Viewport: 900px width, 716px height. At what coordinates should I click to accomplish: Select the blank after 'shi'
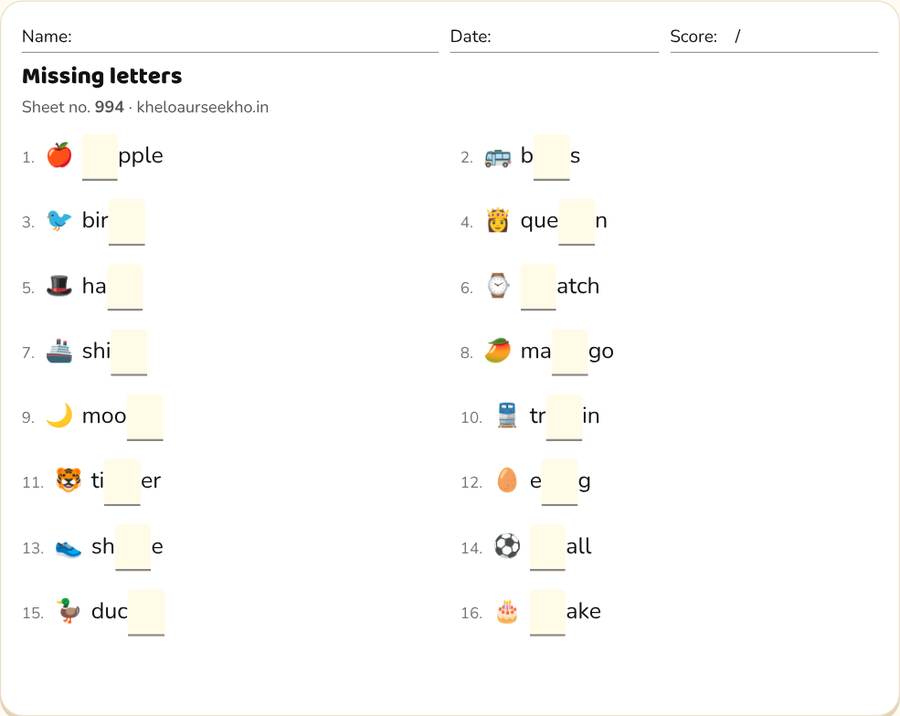coord(129,353)
